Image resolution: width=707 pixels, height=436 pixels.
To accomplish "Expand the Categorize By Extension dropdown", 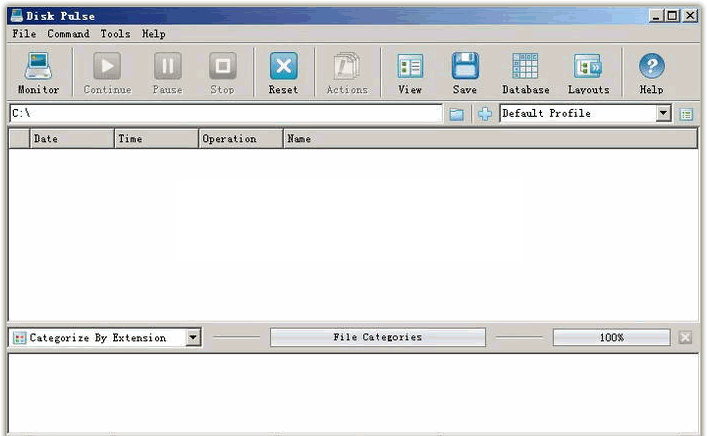I will click(193, 337).
